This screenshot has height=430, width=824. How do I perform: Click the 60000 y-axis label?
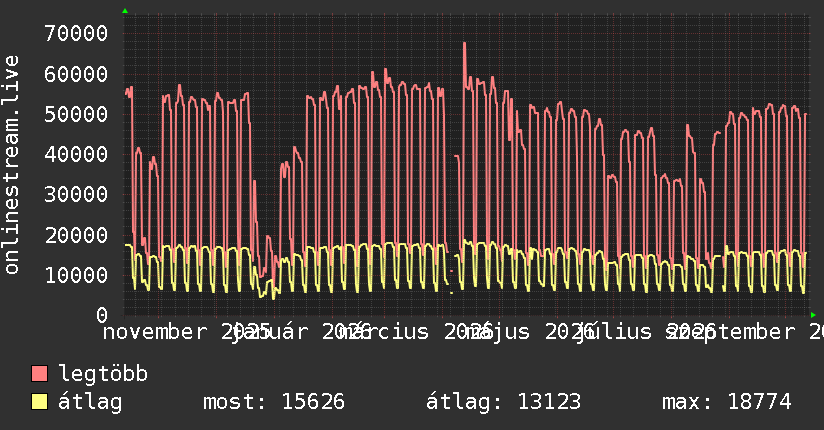point(76,74)
